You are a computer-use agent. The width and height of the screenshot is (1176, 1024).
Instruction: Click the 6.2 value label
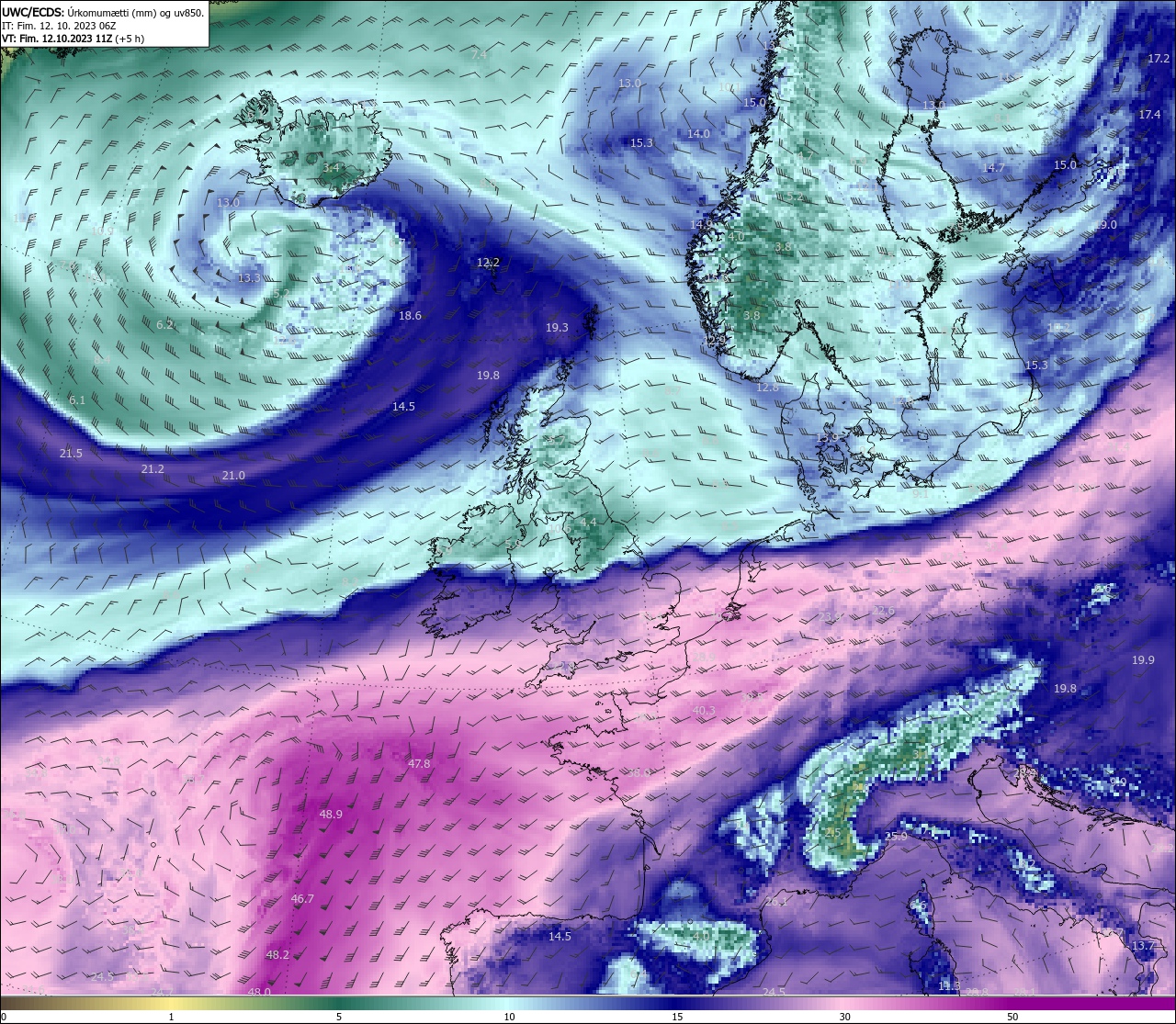point(164,325)
